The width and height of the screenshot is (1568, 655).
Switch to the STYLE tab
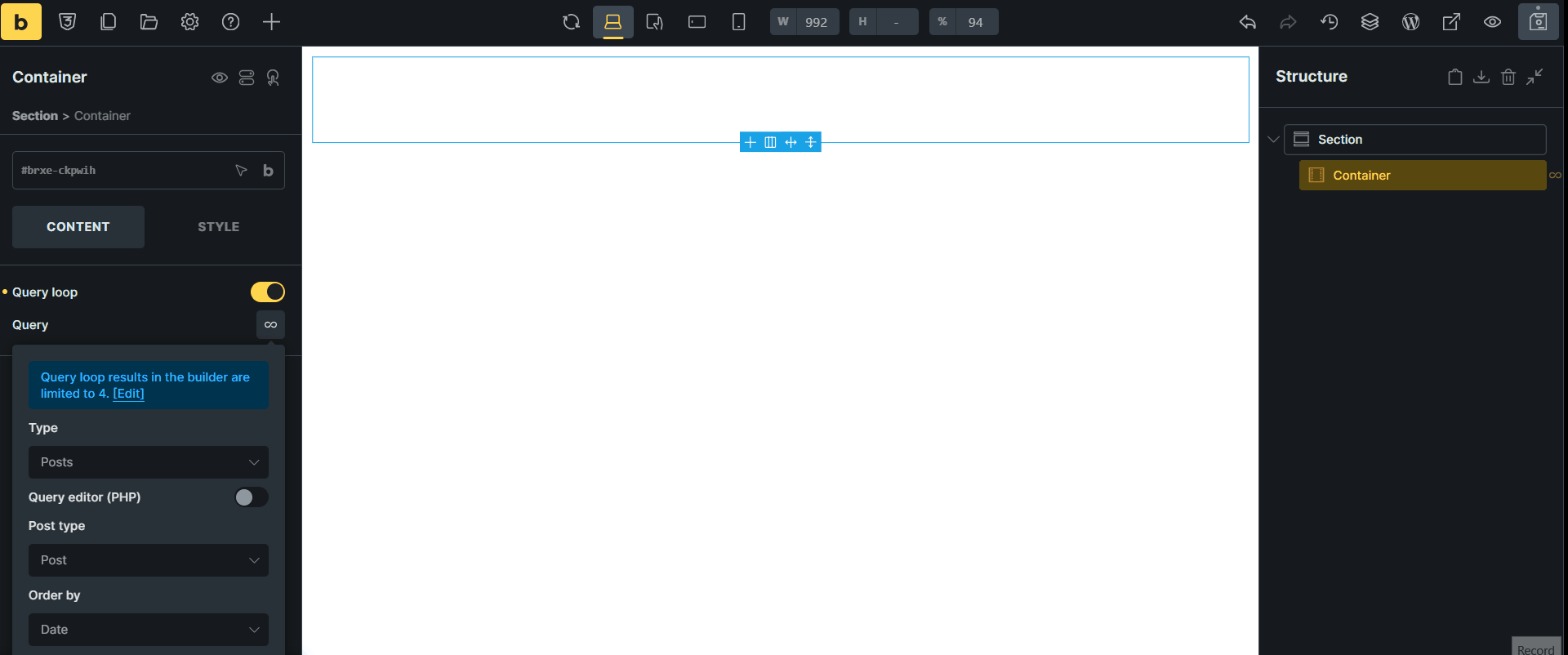pos(219,227)
